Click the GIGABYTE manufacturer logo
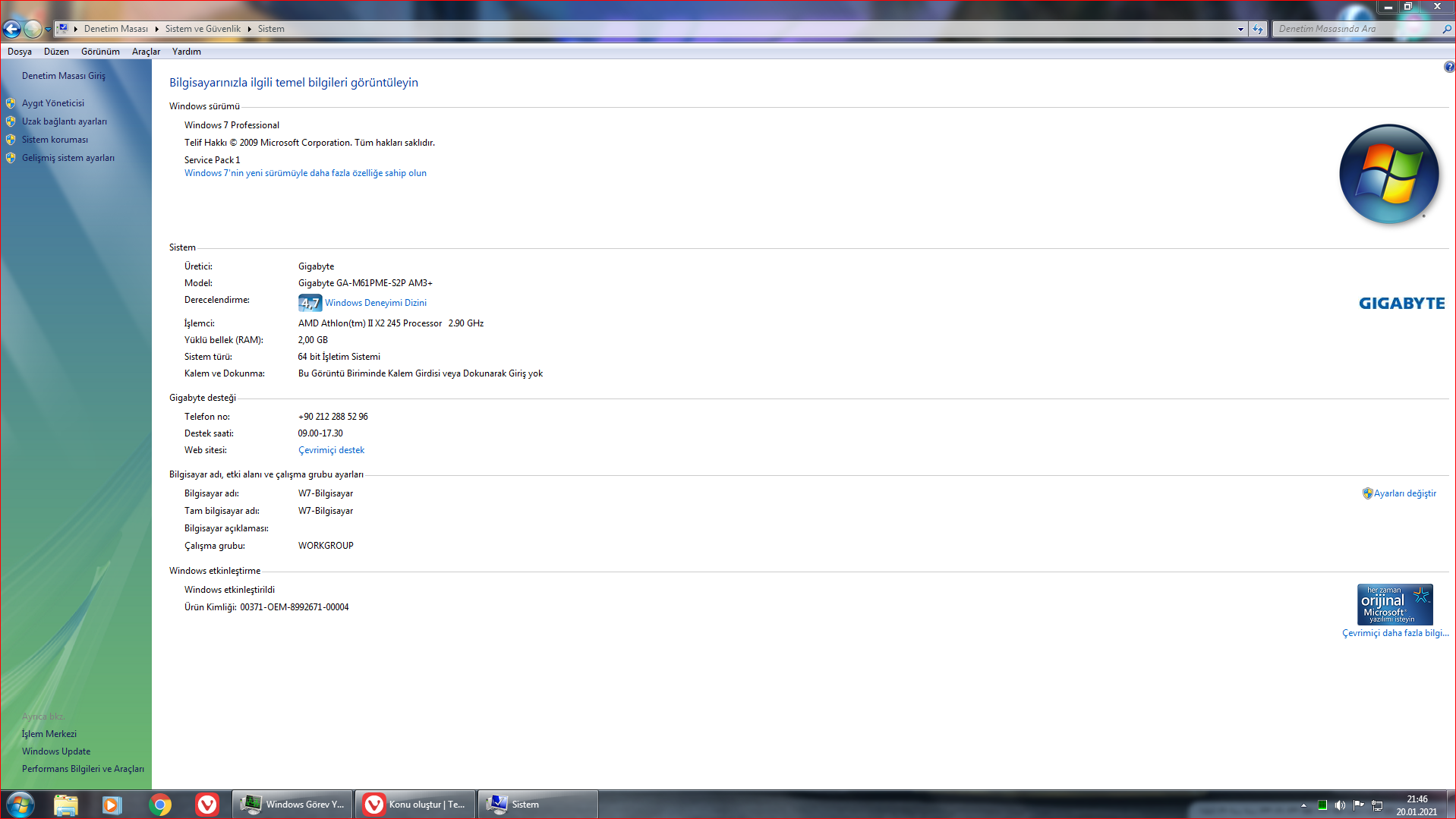 (1401, 304)
